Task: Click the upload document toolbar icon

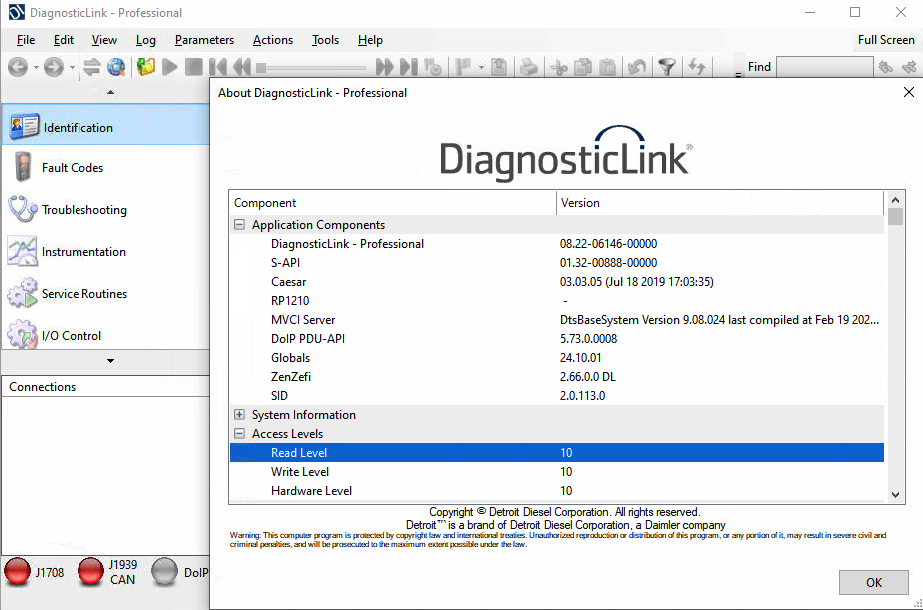Action: [x=499, y=67]
